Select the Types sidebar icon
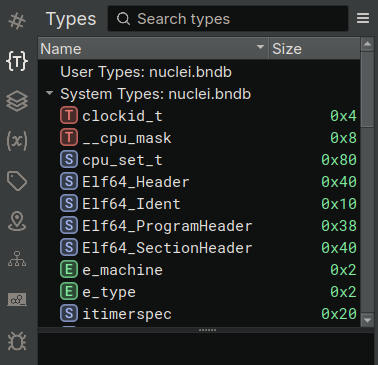 tap(17, 61)
